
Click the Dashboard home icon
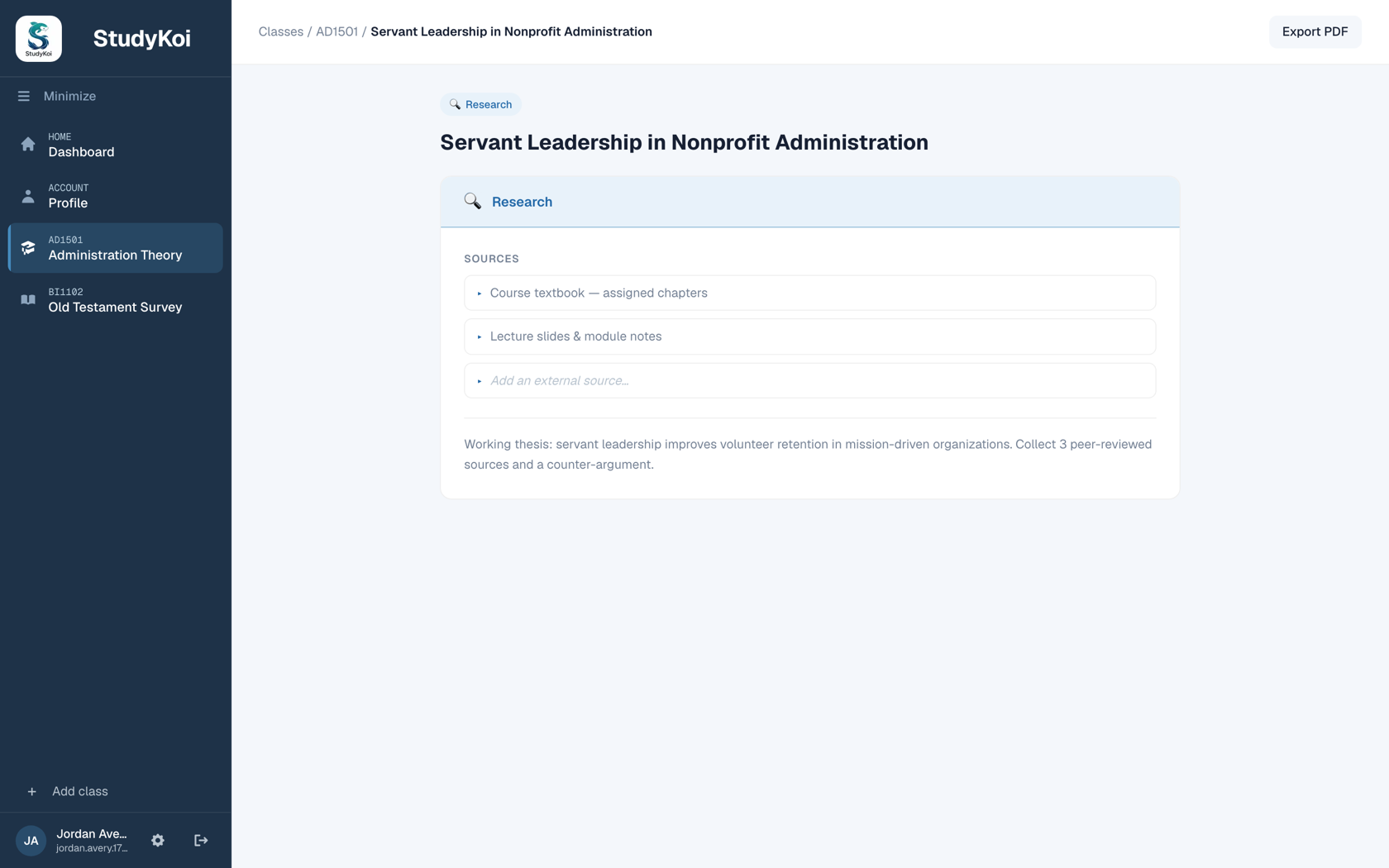click(28, 145)
